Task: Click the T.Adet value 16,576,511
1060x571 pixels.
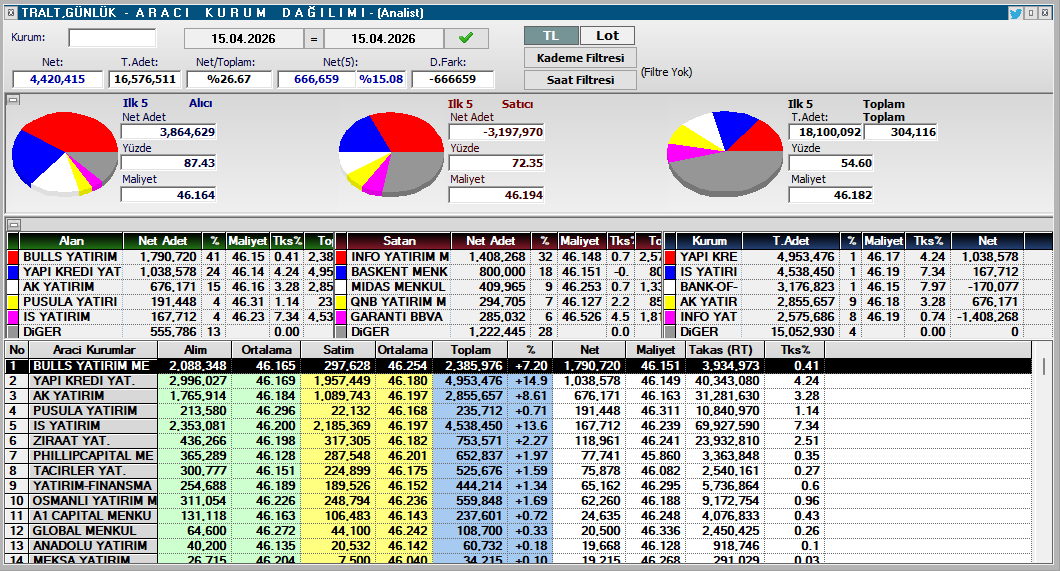Action: [x=145, y=79]
